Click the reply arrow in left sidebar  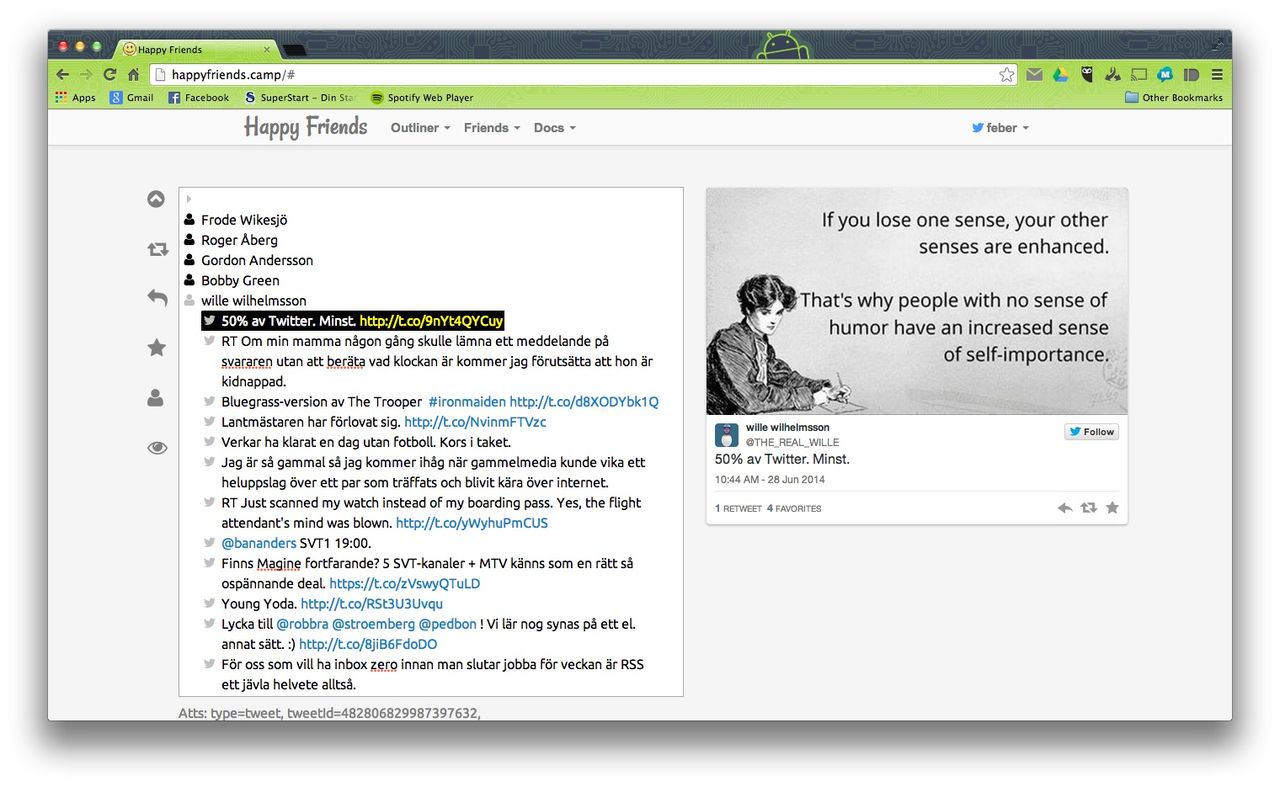(157, 297)
